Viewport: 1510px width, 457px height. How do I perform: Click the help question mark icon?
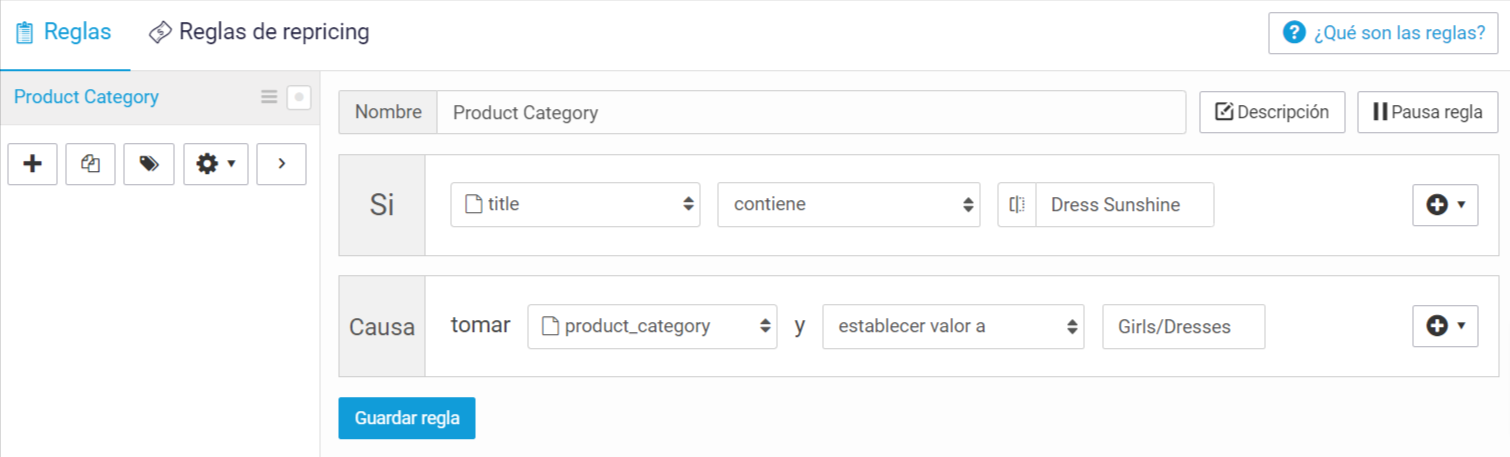[1294, 32]
